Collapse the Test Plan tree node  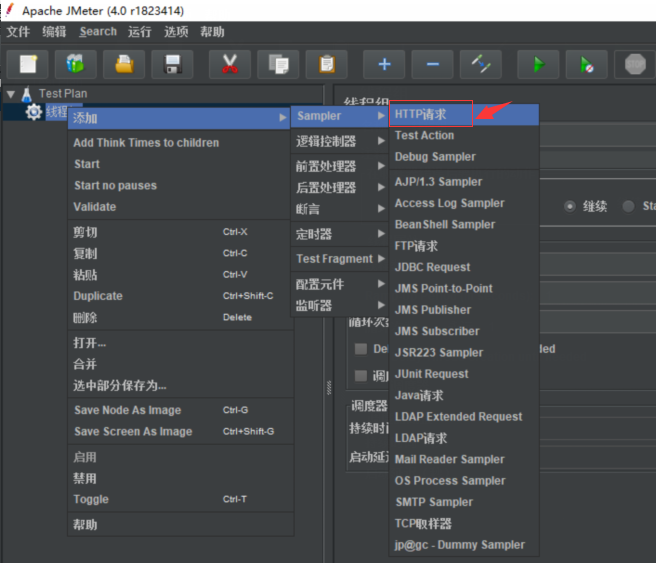11,95
